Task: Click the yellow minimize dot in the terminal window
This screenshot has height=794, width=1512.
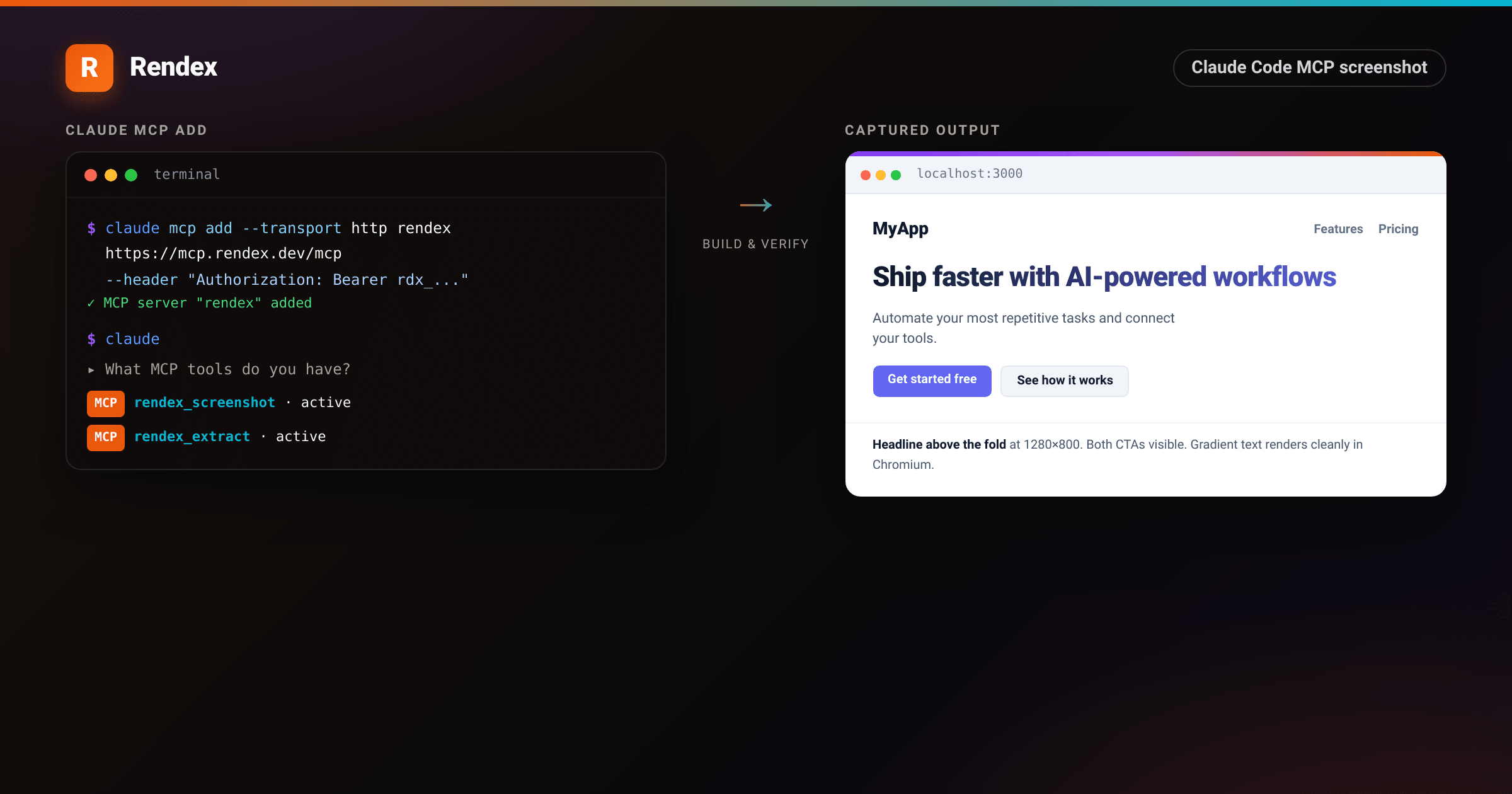Action: (111, 175)
